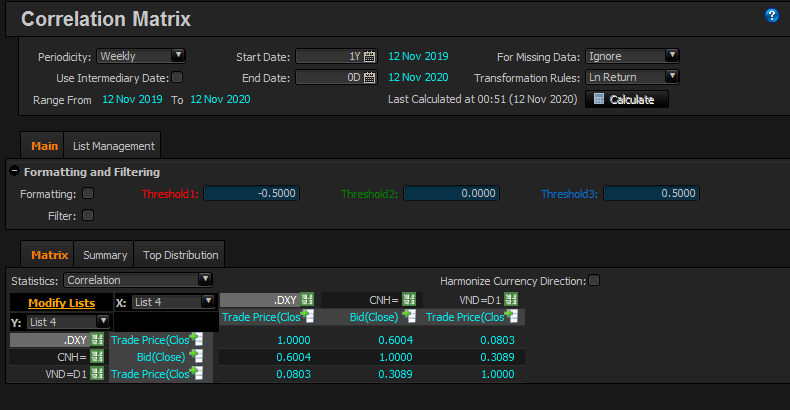Click the Threshold1 value field

pyautogui.click(x=251, y=194)
